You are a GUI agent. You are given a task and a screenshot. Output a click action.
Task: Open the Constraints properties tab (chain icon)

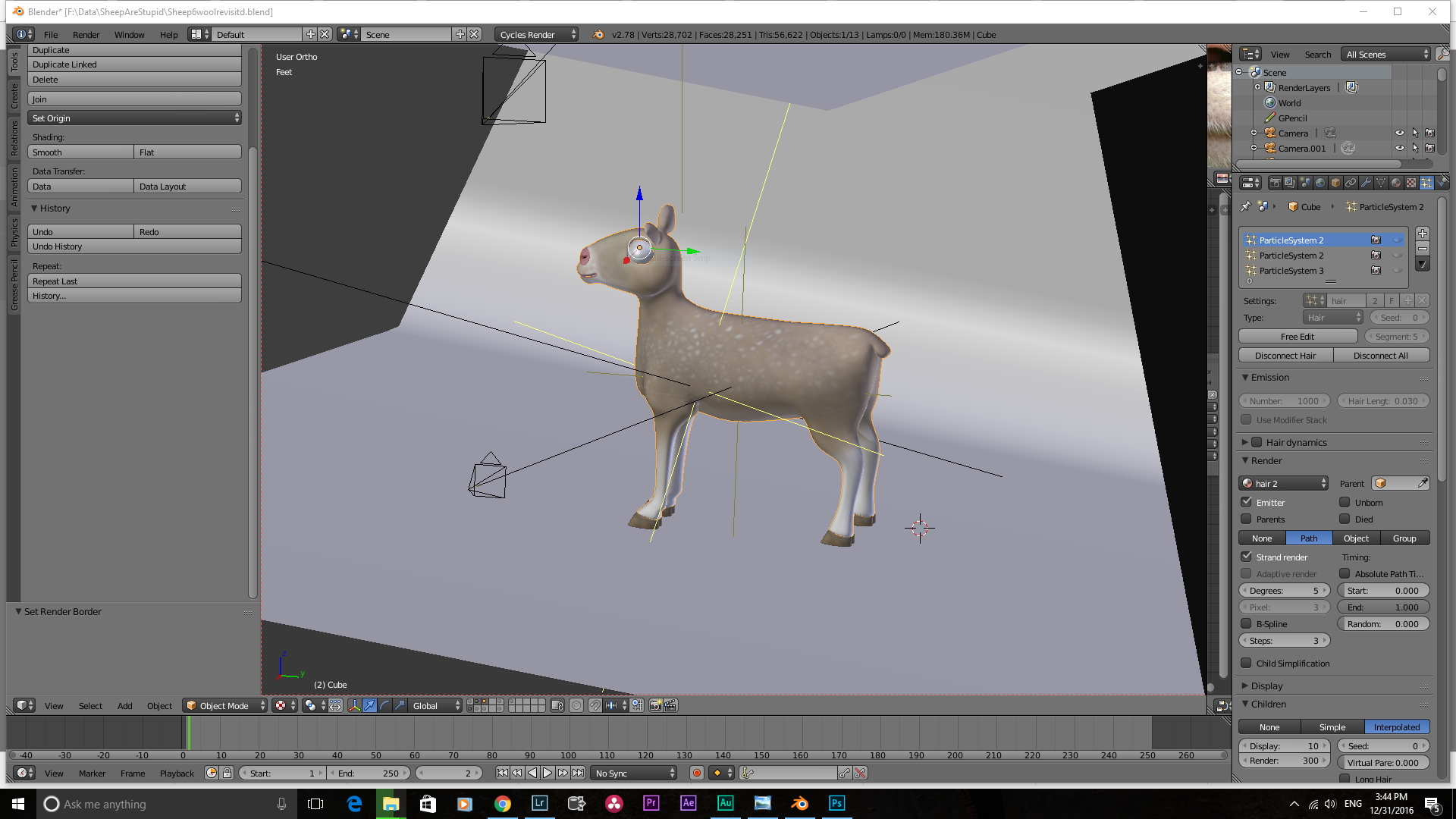coord(1351,183)
